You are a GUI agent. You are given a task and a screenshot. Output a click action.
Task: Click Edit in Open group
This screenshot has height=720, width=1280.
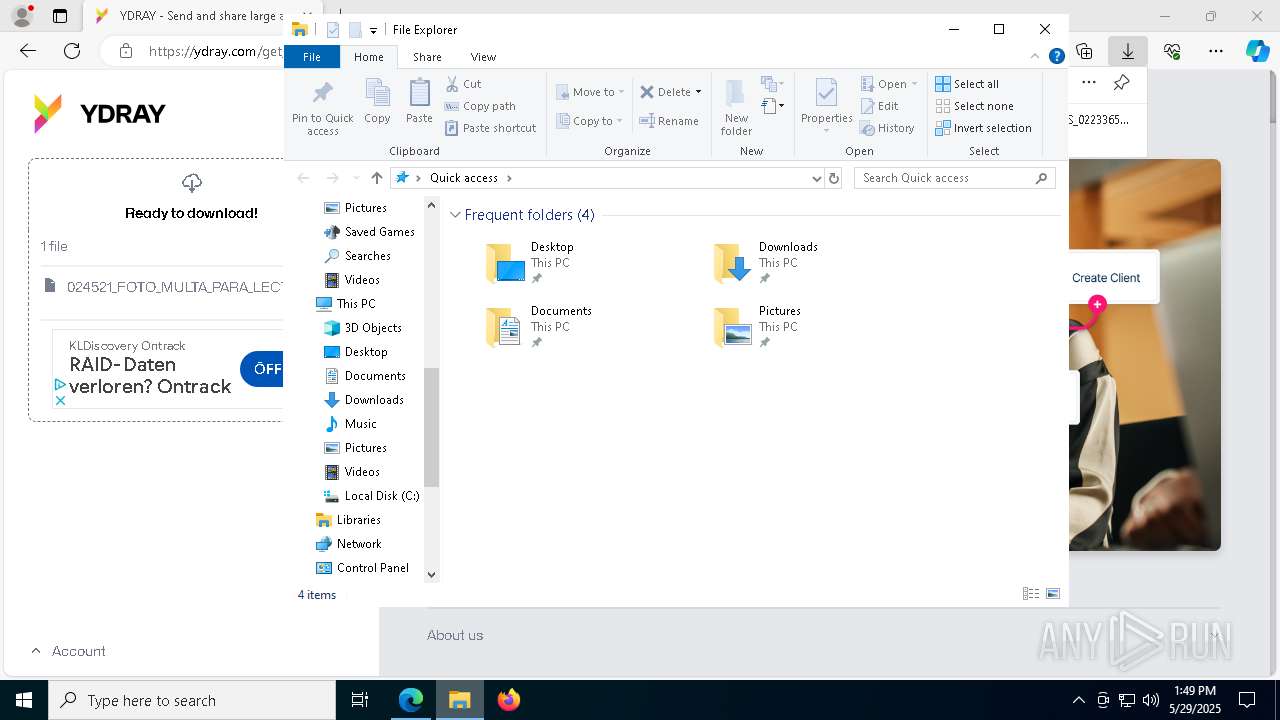[x=879, y=106]
